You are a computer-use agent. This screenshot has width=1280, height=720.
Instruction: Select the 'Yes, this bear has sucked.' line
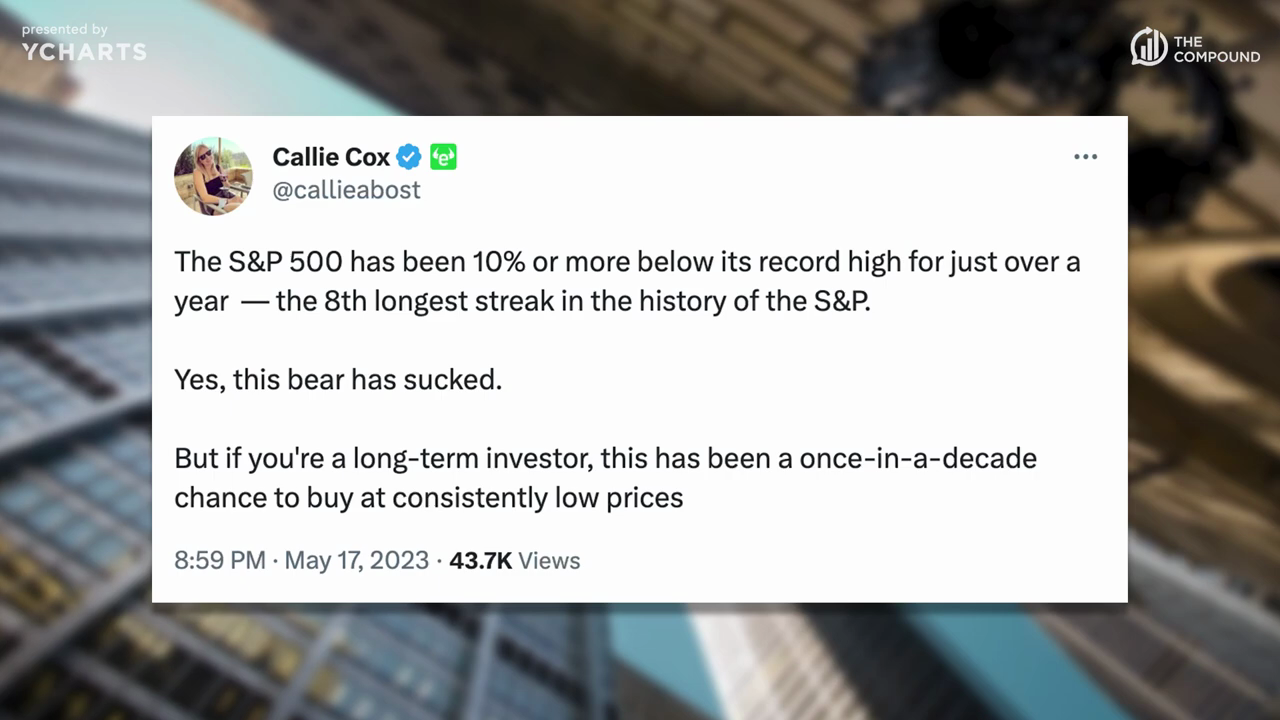[338, 380]
